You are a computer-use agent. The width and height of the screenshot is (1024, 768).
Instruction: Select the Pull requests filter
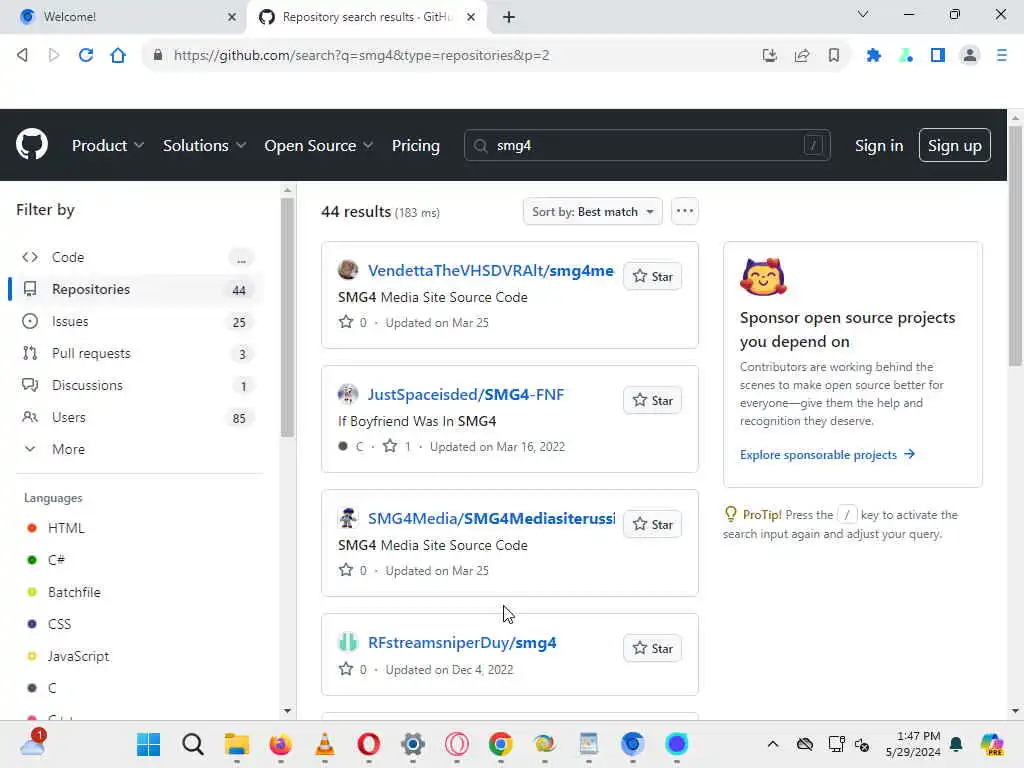tap(138, 353)
